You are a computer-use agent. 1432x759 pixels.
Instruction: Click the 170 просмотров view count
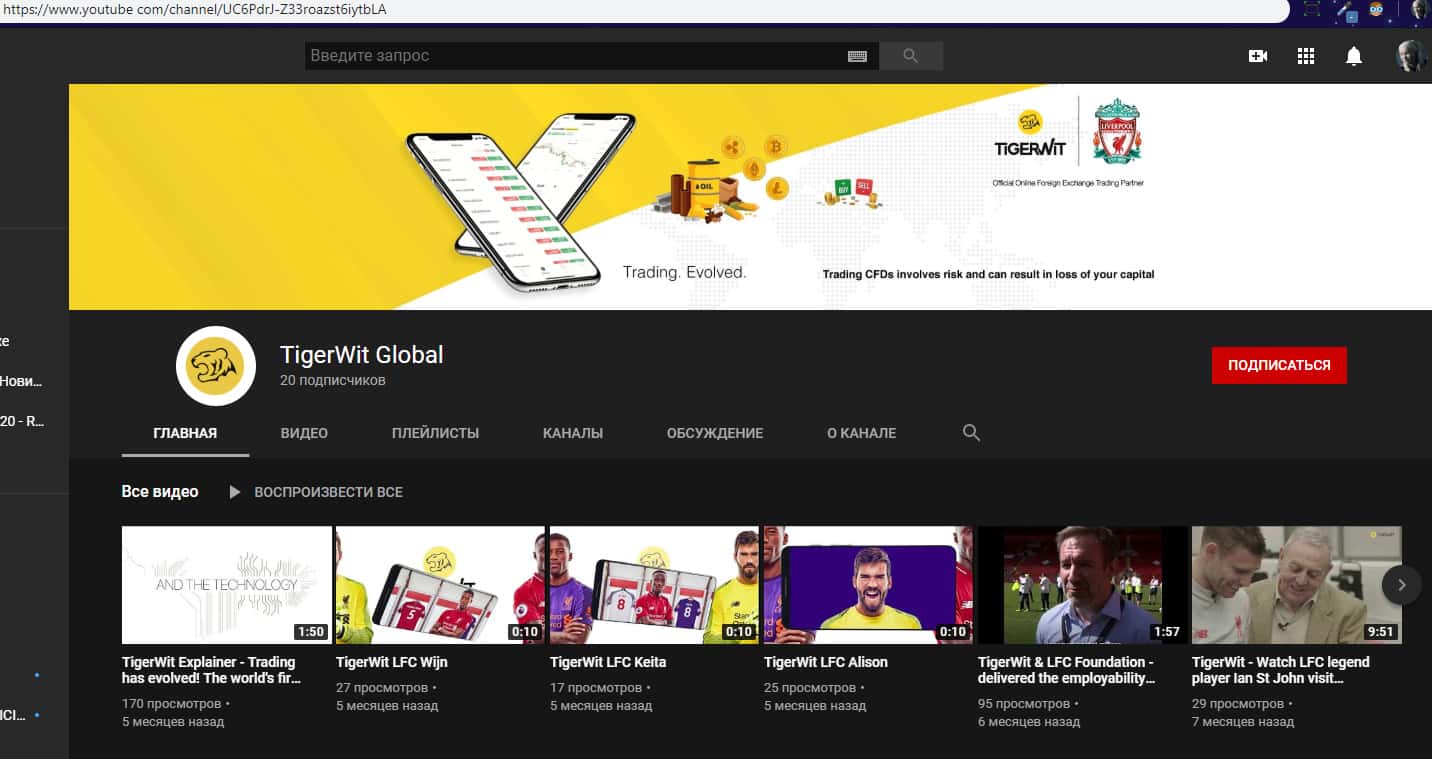pyautogui.click(x=171, y=704)
